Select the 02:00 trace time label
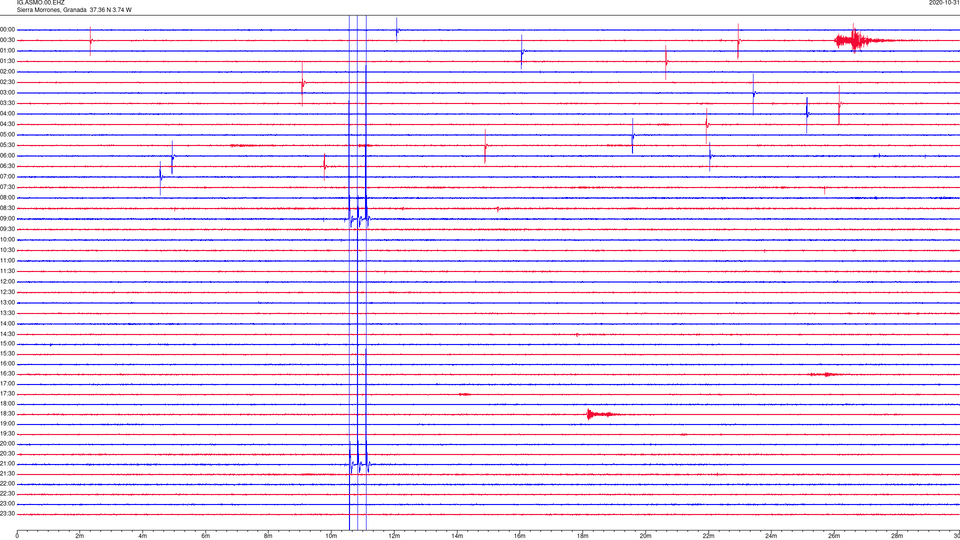Viewport: 960px width, 540px height. [x=7, y=72]
